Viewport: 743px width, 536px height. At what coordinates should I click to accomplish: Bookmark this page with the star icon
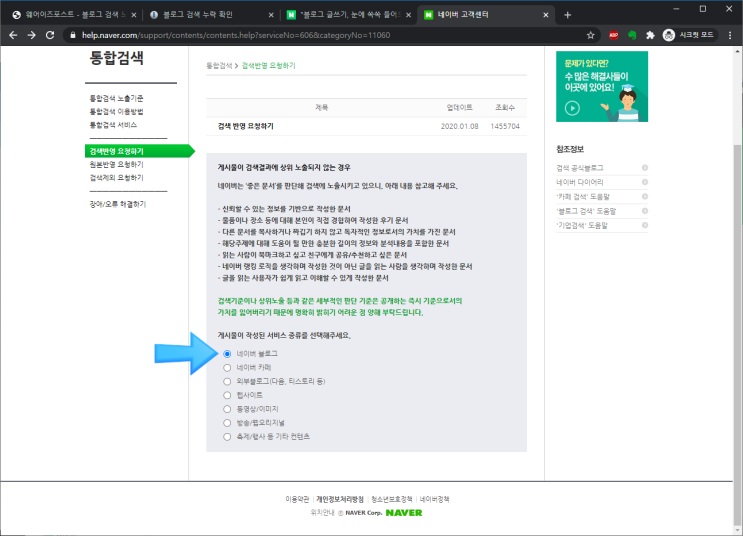[590, 35]
